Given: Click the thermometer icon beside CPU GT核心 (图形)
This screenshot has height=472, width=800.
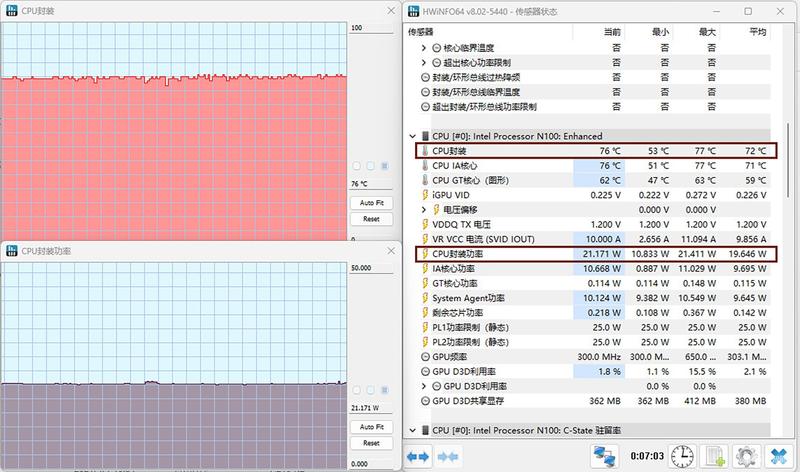Looking at the screenshot, I should pyautogui.click(x=425, y=180).
